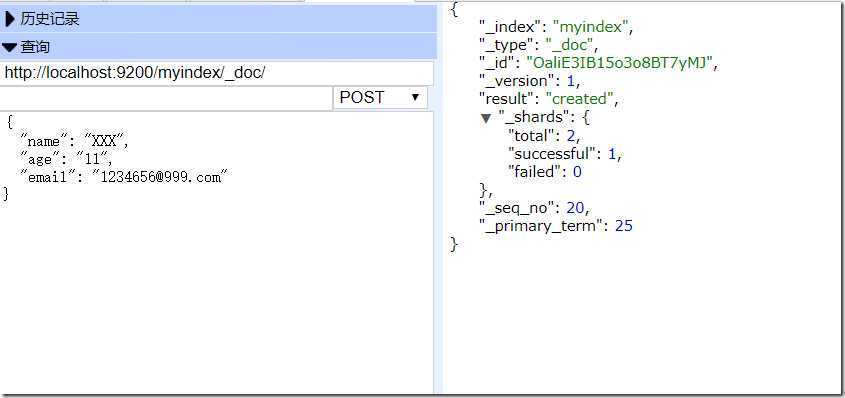845x398 pixels.
Task: Select the "_primary_term": 25 line
Action: coord(556,226)
